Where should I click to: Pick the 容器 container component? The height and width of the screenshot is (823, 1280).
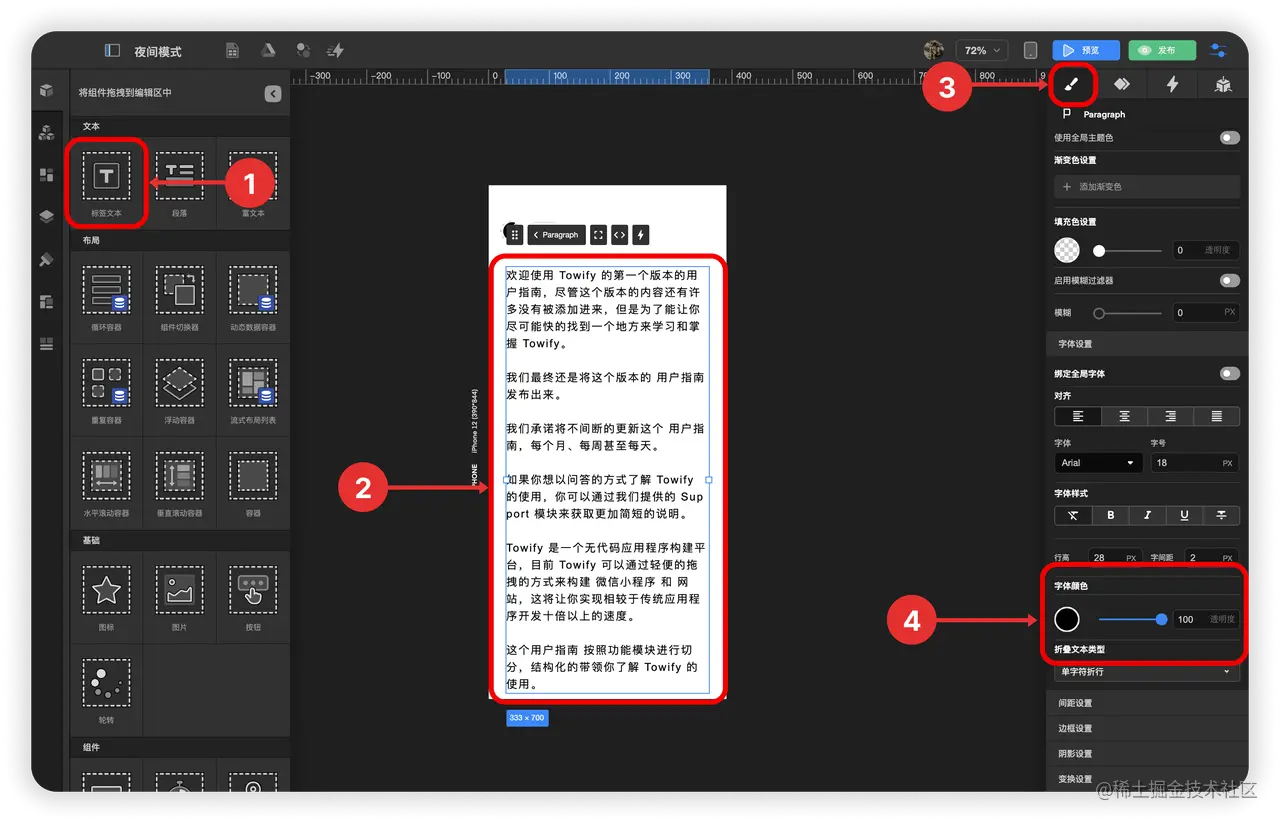click(253, 483)
